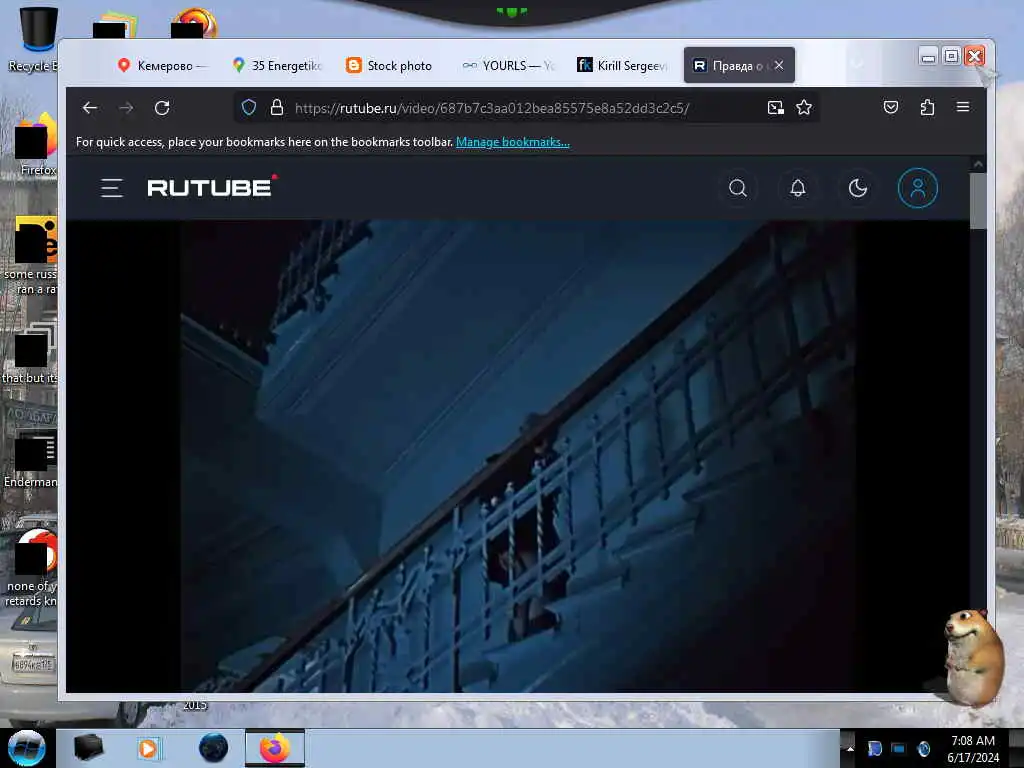
Task: Open tracking protection shield info
Action: coord(249,107)
